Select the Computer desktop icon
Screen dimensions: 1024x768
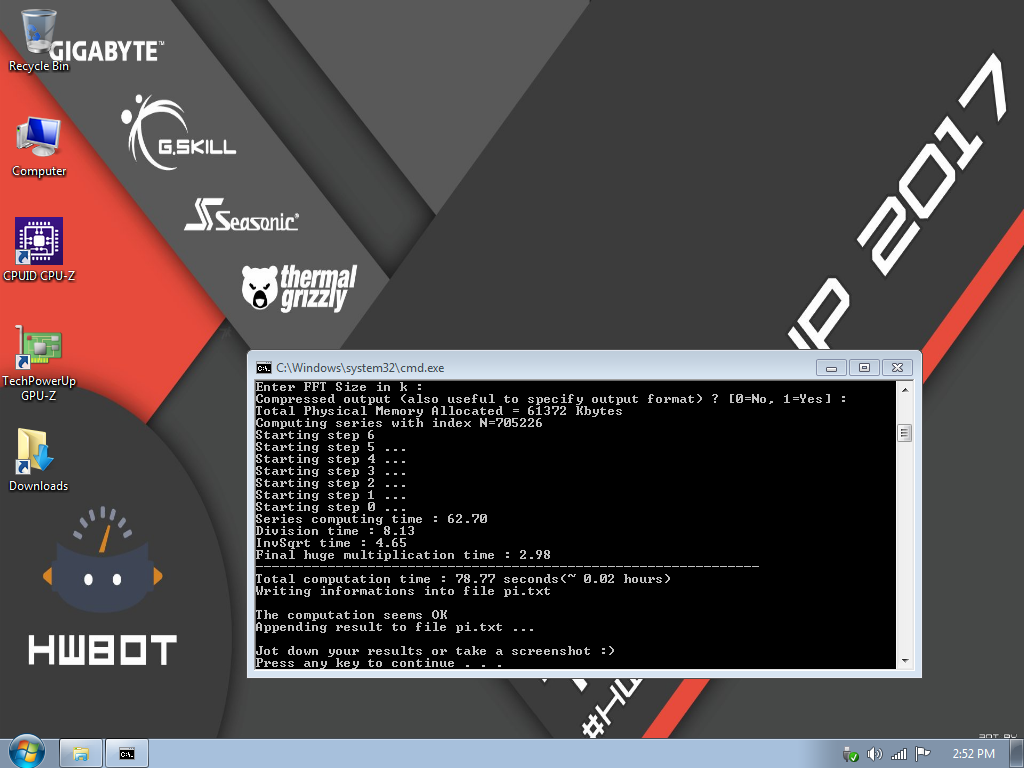[x=39, y=146]
